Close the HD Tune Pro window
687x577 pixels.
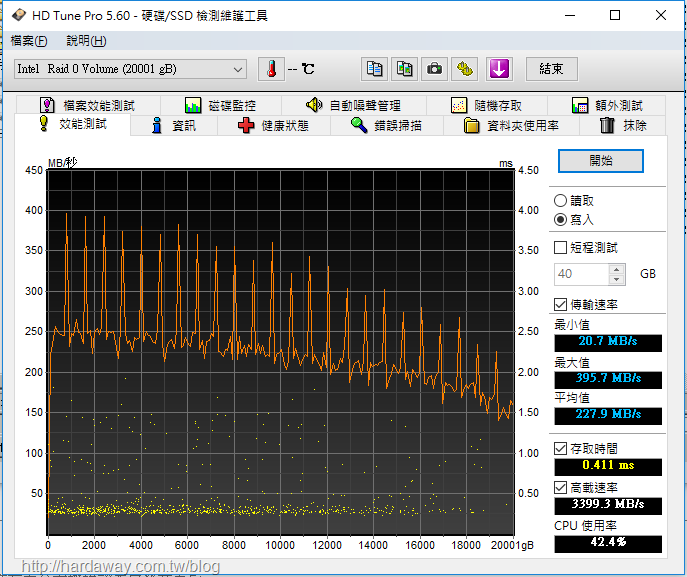point(661,15)
